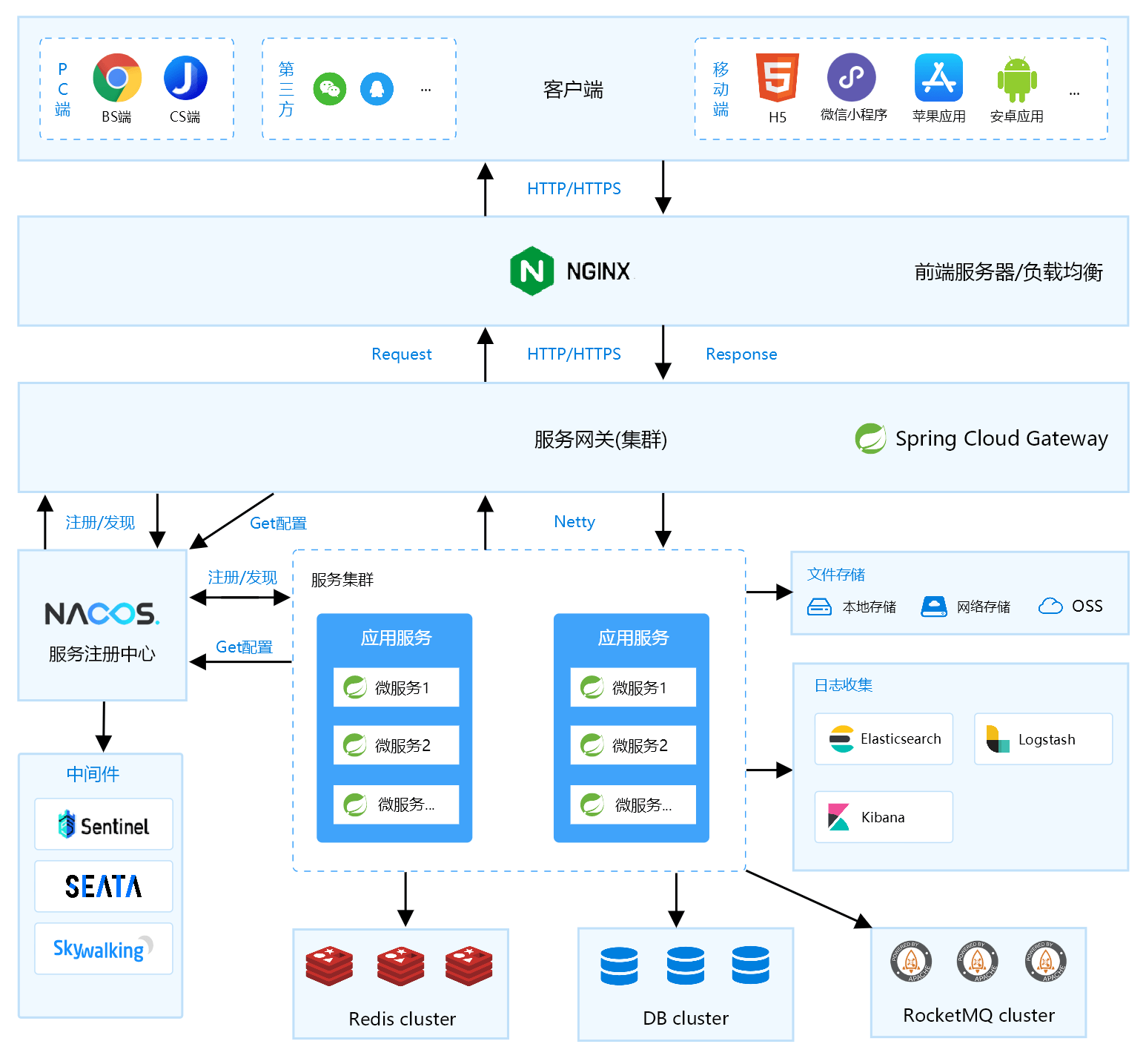Click the blue J CS端 icon
Image resolution: width=1146 pixels, height=1064 pixels.
click(x=185, y=78)
